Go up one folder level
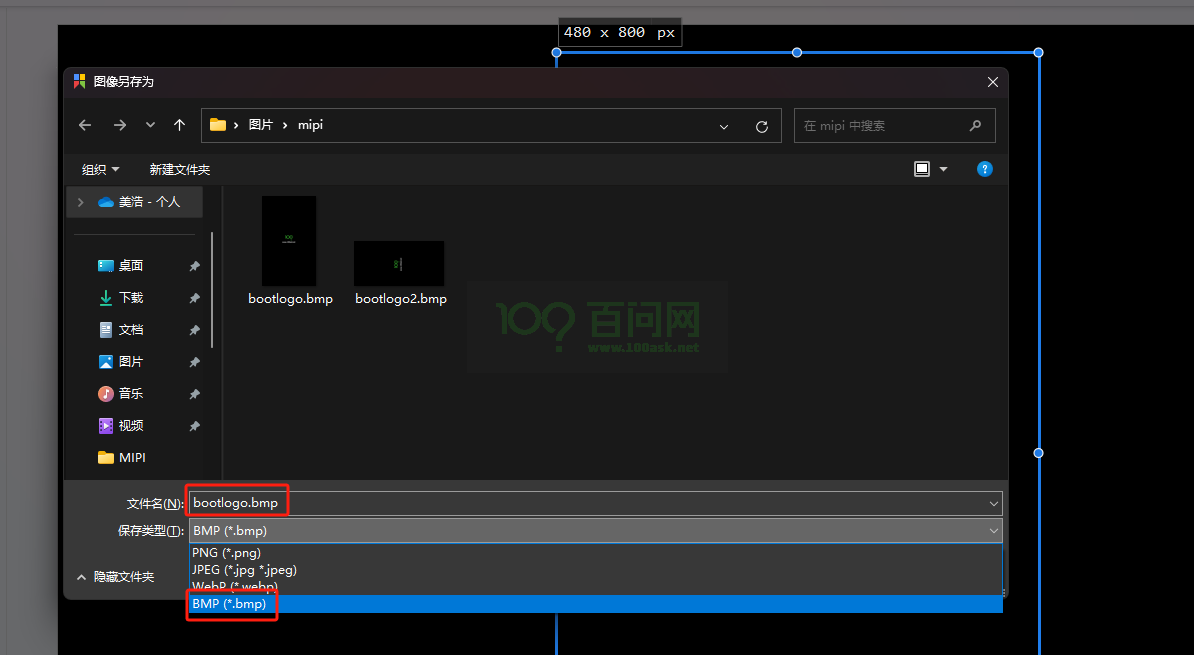 [179, 125]
